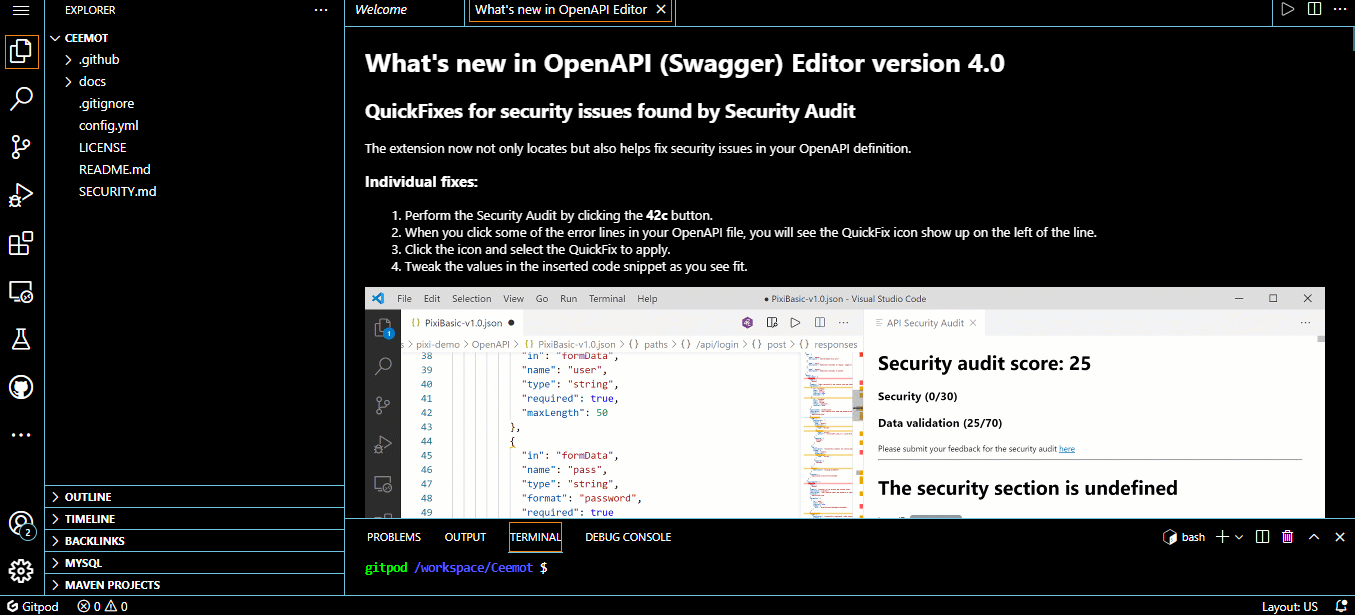Close the What's new in OpenAPI Editor tab

click(x=660, y=10)
